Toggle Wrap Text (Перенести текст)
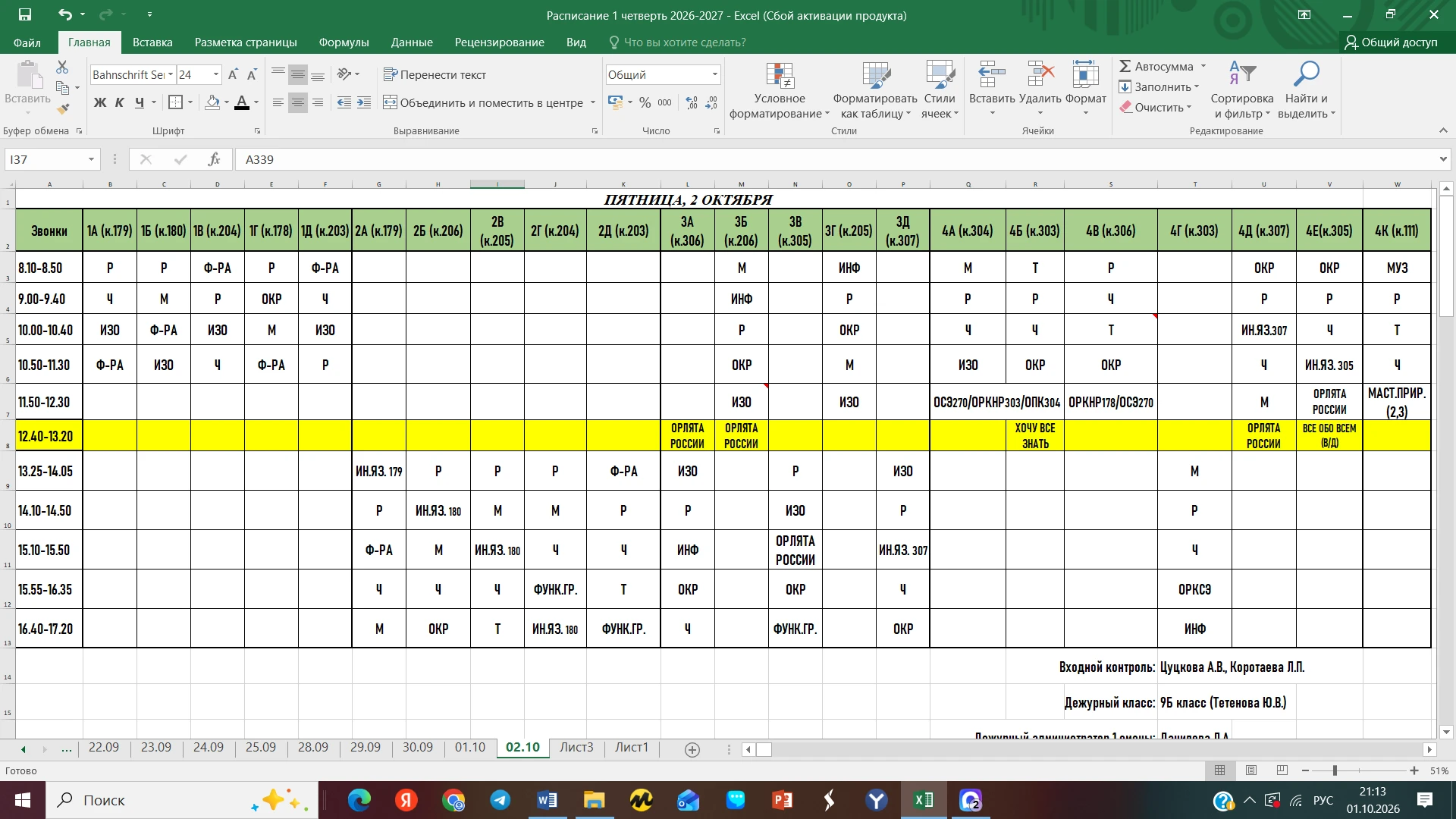Image resolution: width=1456 pixels, height=819 pixels. (x=435, y=74)
